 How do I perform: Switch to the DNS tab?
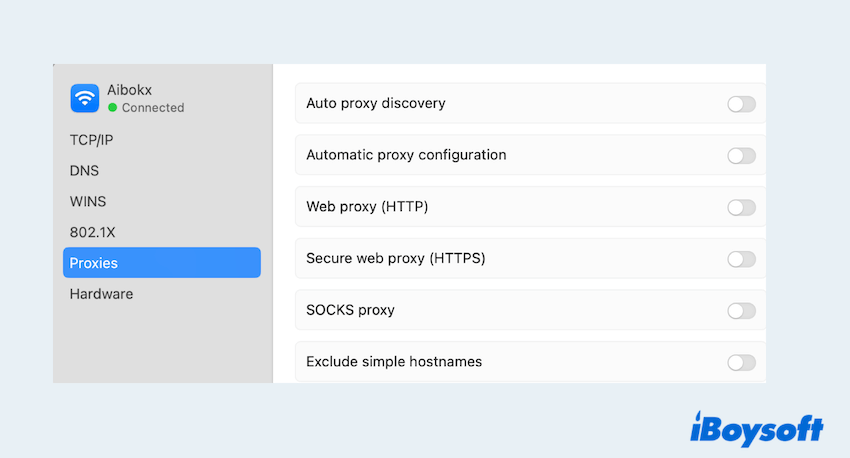click(x=84, y=171)
